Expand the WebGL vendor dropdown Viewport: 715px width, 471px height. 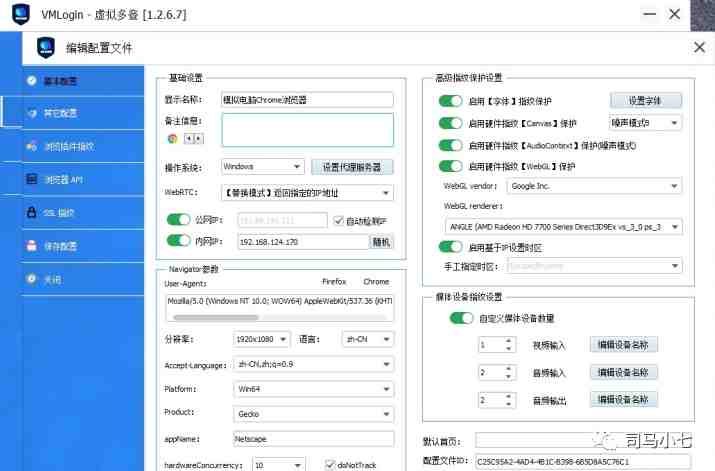click(594, 186)
